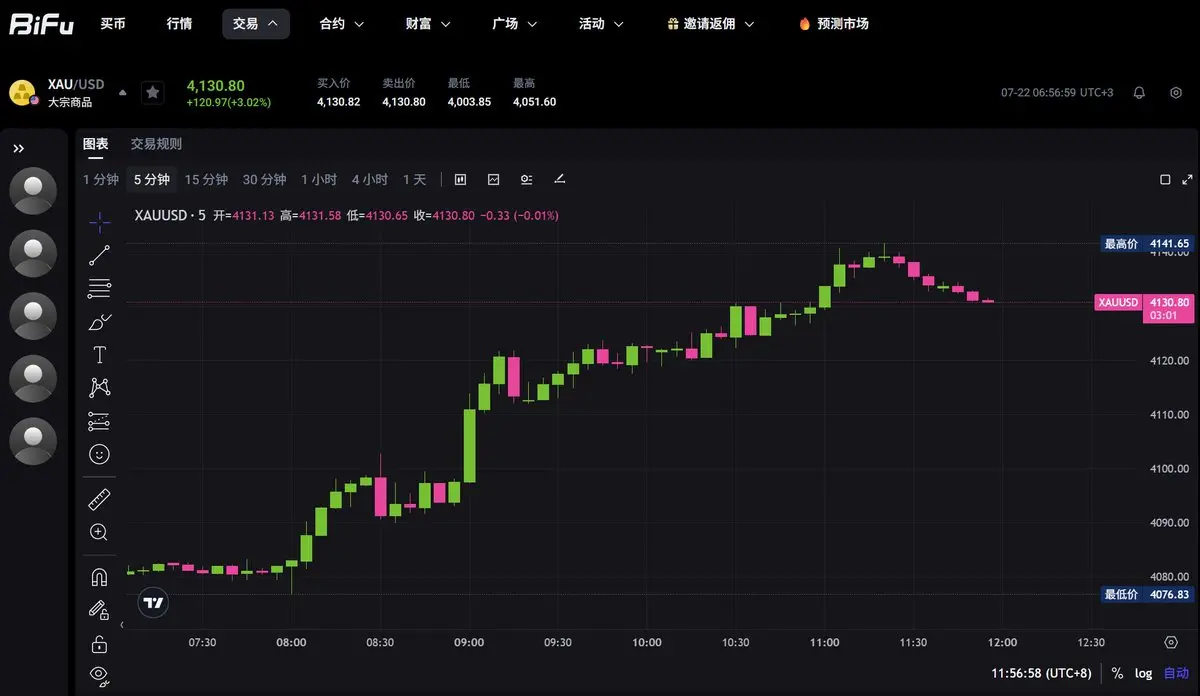Screen dimensions: 1200x696
Task: Open the candlestick chart type selector
Action: [460, 180]
